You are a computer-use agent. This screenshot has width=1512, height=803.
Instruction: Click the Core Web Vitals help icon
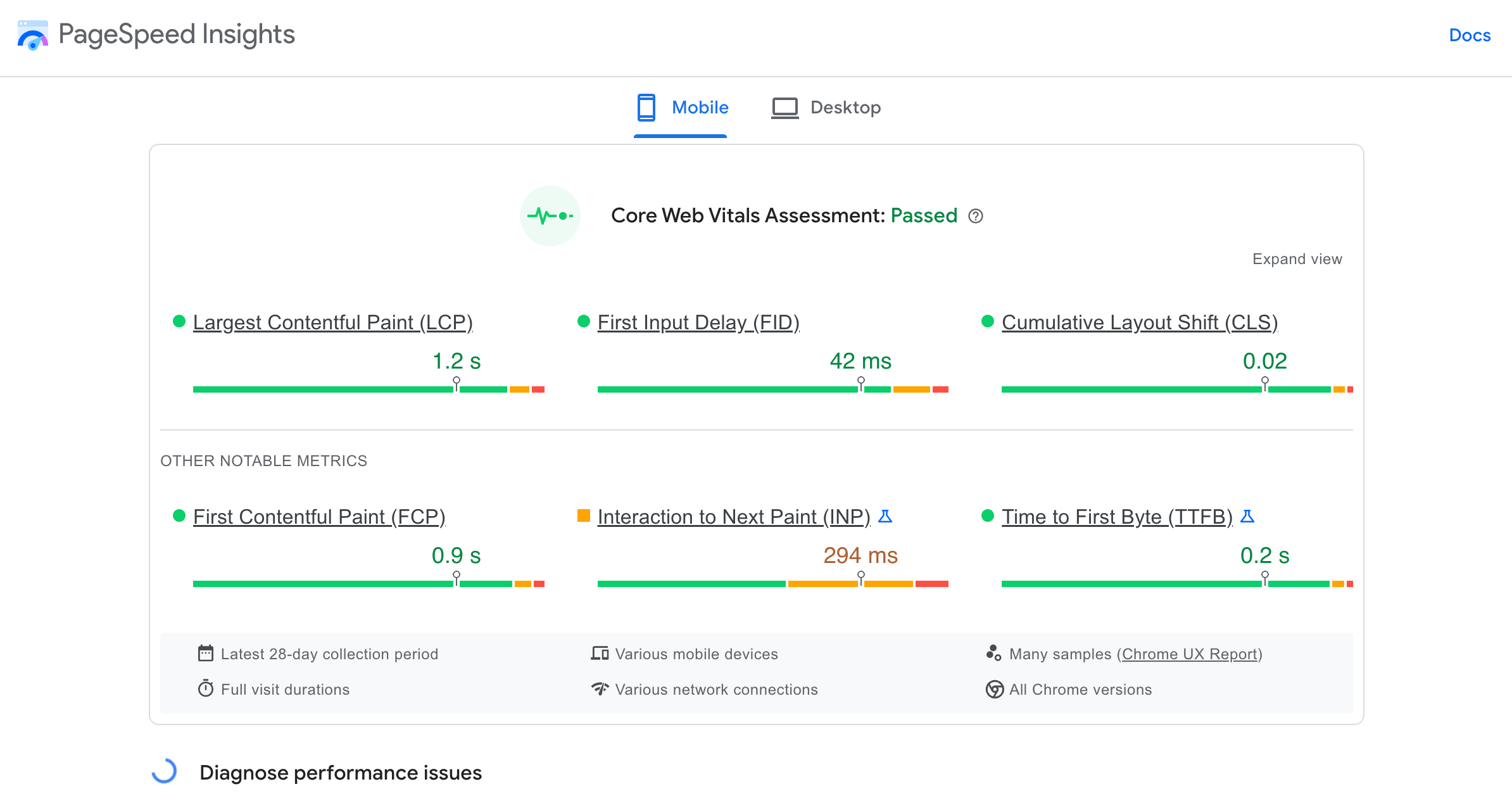click(x=976, y=217)
